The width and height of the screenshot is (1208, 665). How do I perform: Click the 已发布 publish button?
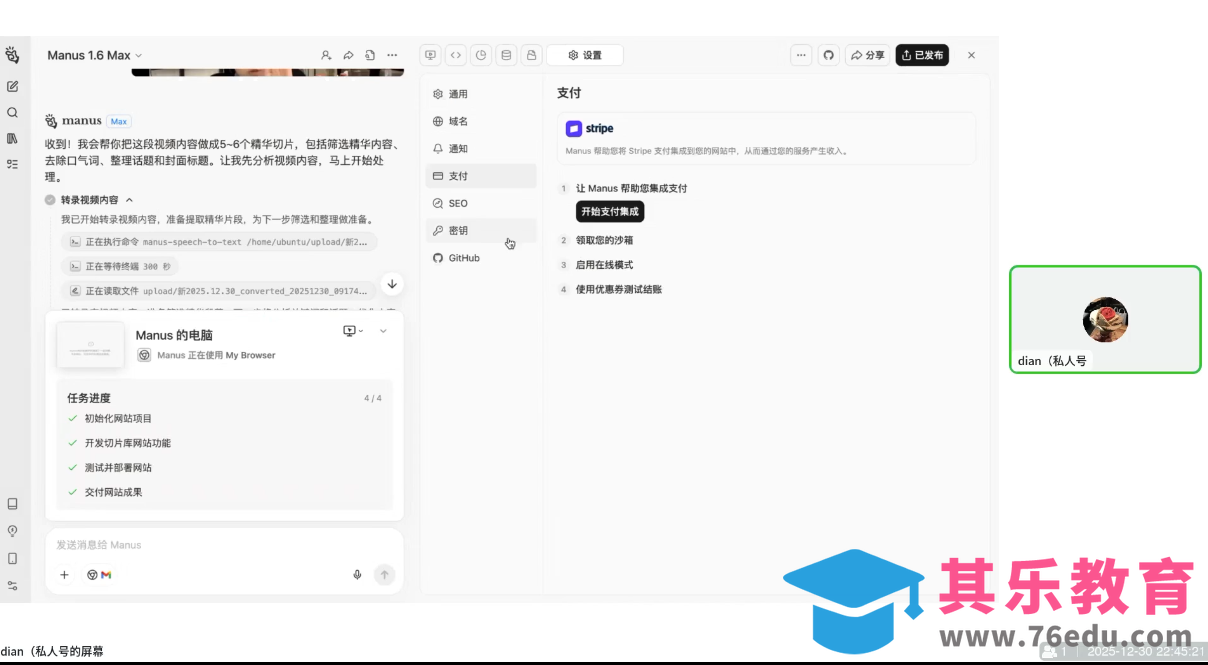coord(922,55)
